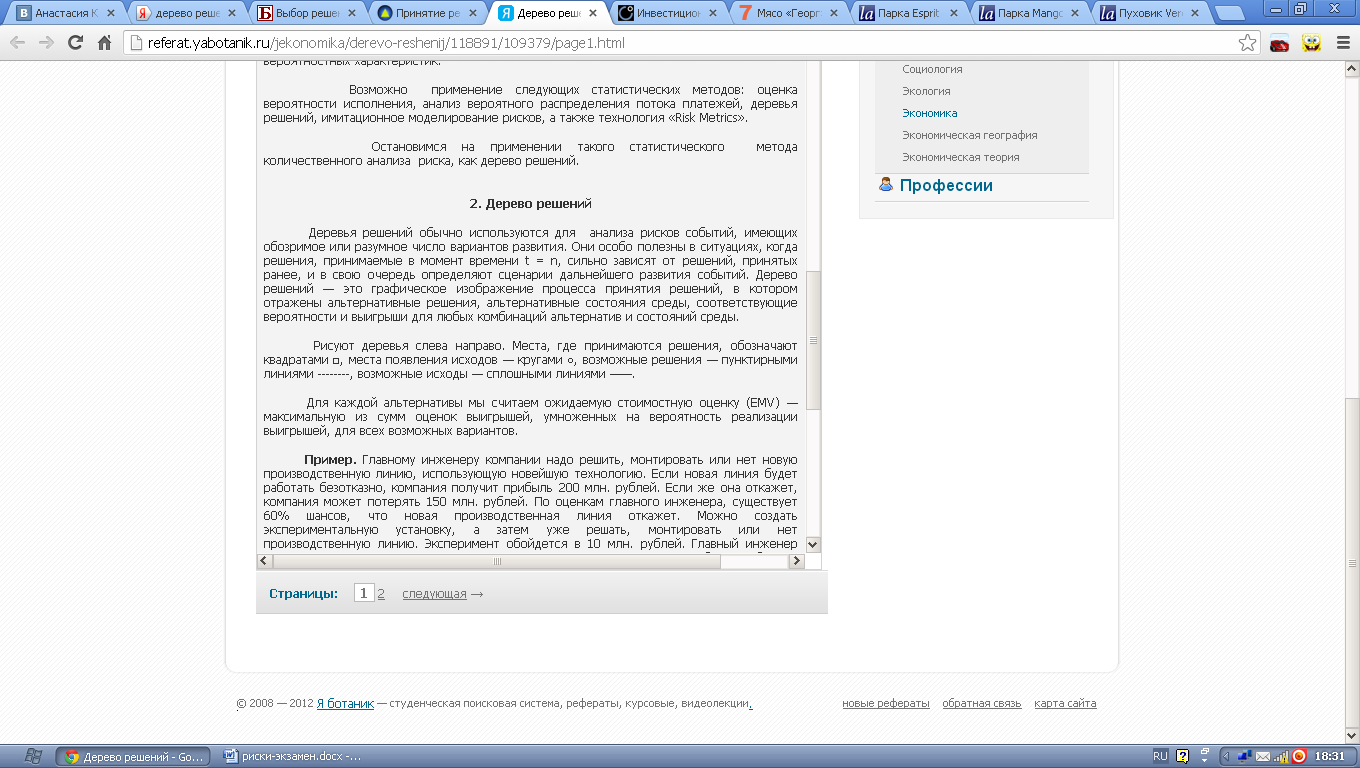Open the 'Социология' category link
The height and width of the screenshot is (768, 1360).
click(x=932, y=69)
